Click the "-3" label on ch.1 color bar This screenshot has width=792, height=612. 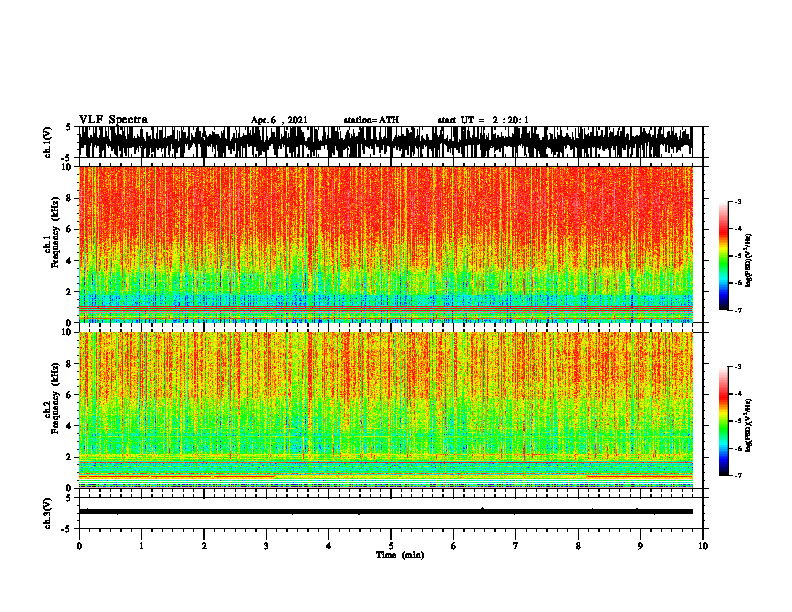coord(738,202)
